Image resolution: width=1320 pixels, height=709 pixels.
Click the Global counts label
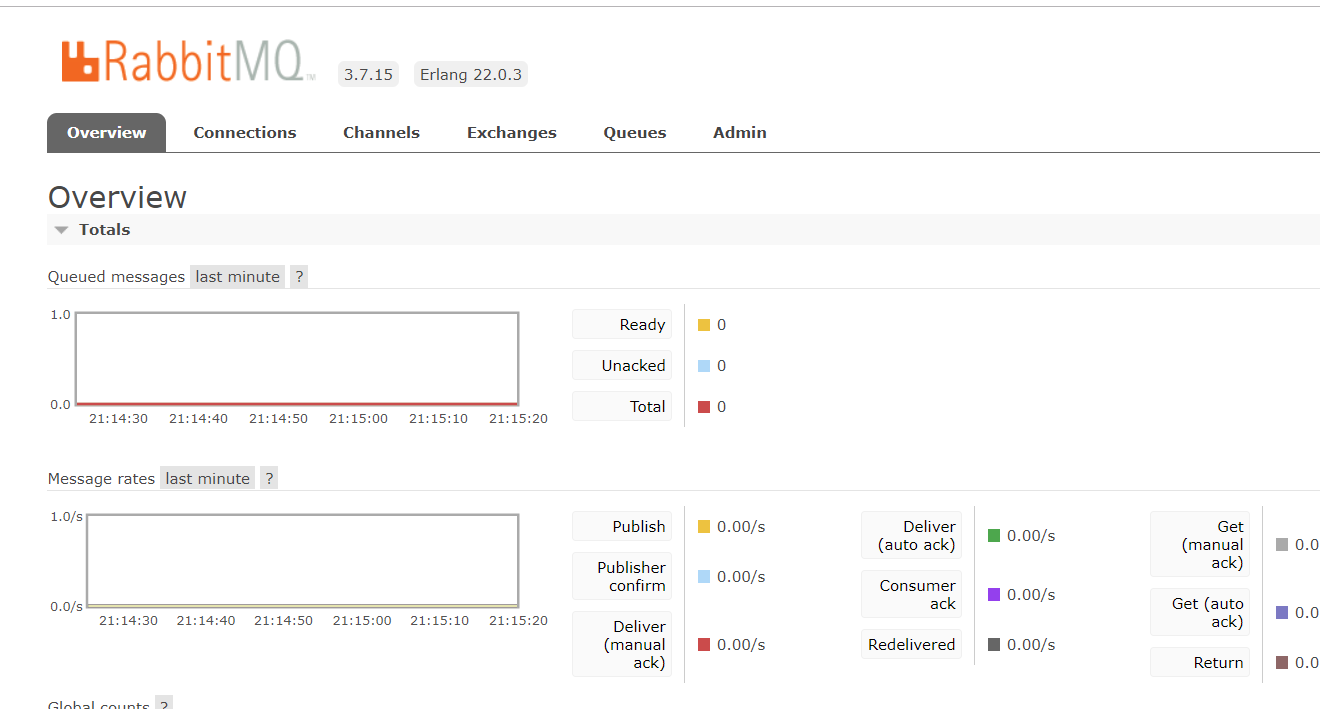(99, 704)
